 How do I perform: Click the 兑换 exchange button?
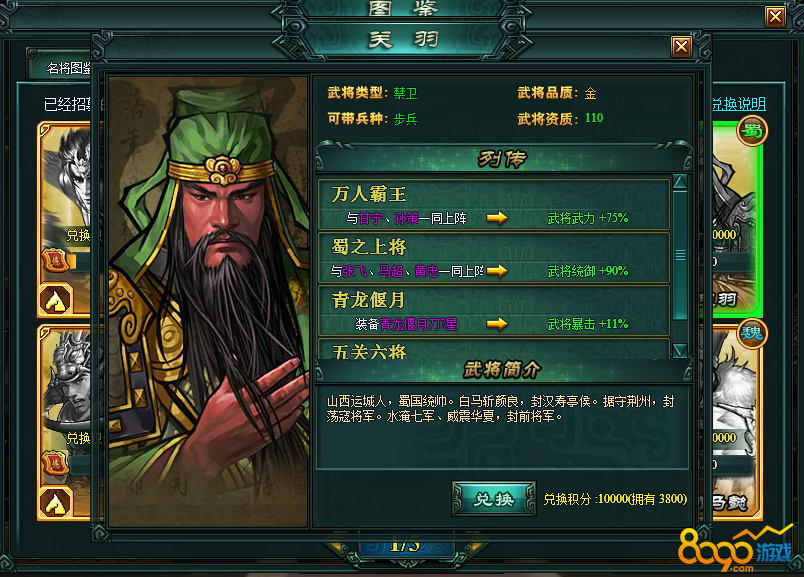click(494, 499)
